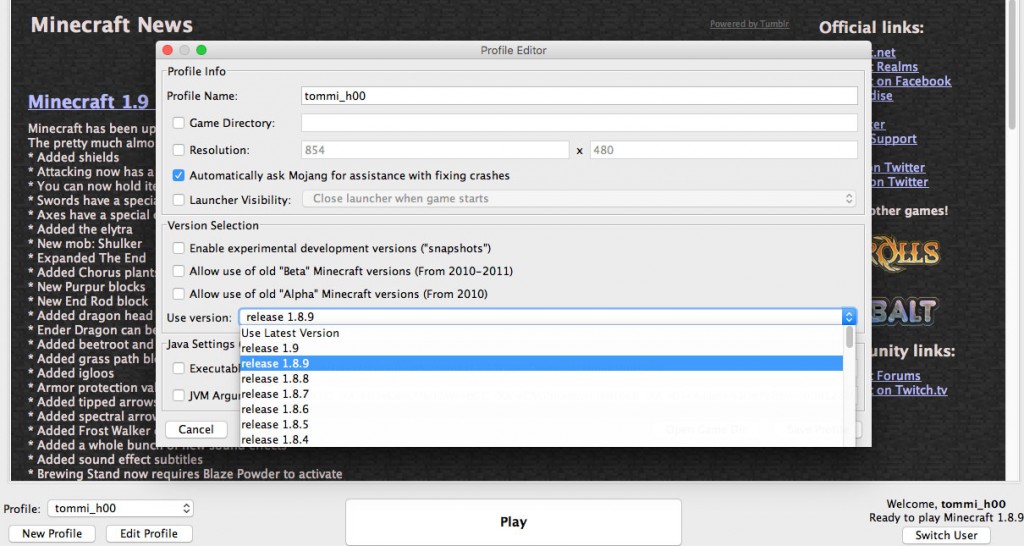Pick Use Latest Version option
The image size is (1024, 546).
[290, 333]
